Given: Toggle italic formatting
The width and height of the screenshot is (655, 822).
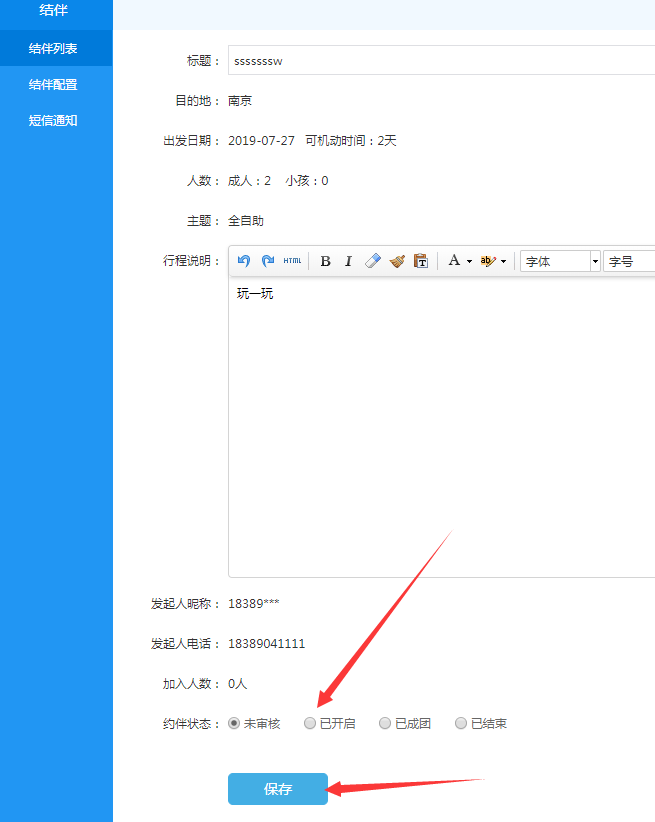Looking at the screenshot, I should [348, 261].
